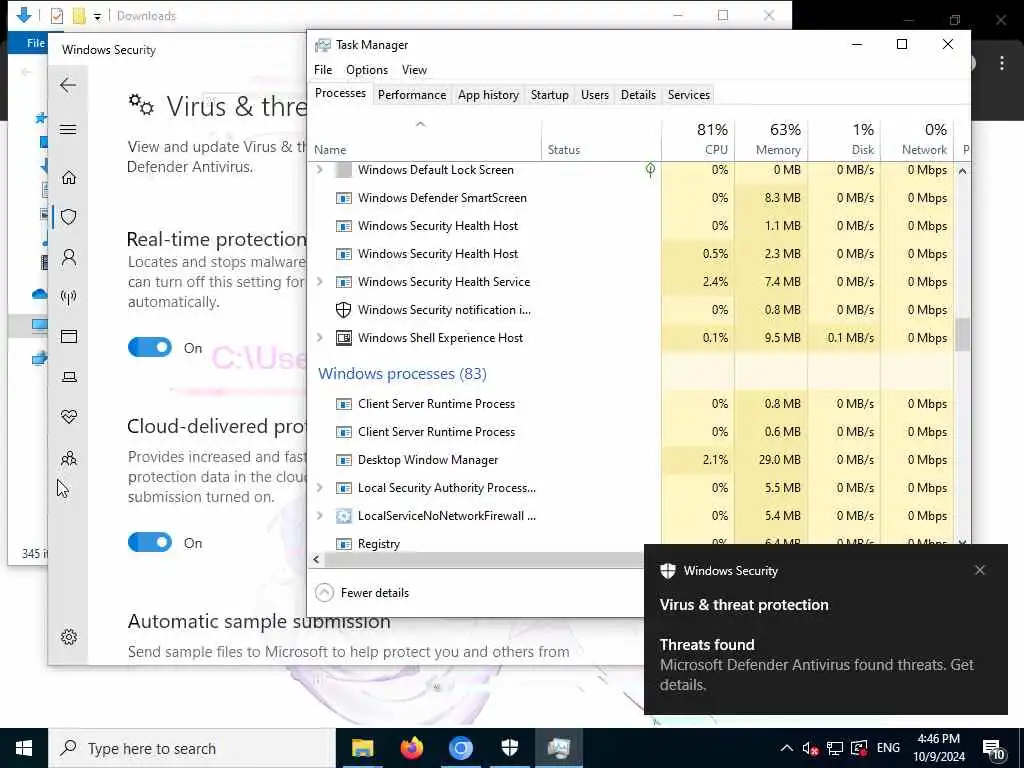Open Task Manager Options menu
The width and height of the screenshot is (1024, 768).
(x=367, y=70)
